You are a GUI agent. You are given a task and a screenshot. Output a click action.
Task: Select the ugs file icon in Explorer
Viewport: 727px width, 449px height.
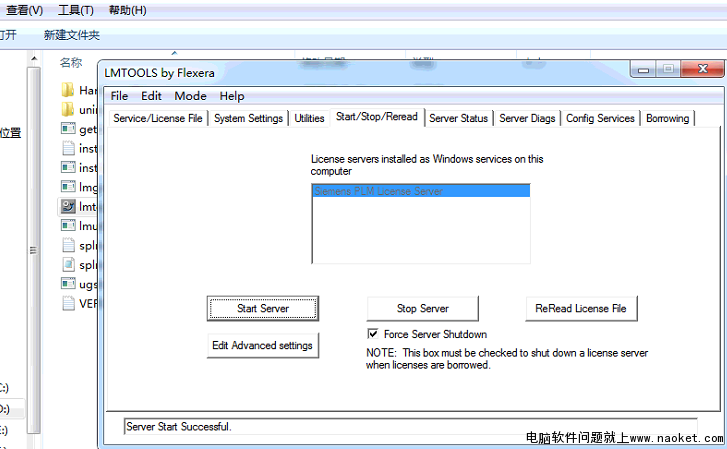[x=68, y=283]
